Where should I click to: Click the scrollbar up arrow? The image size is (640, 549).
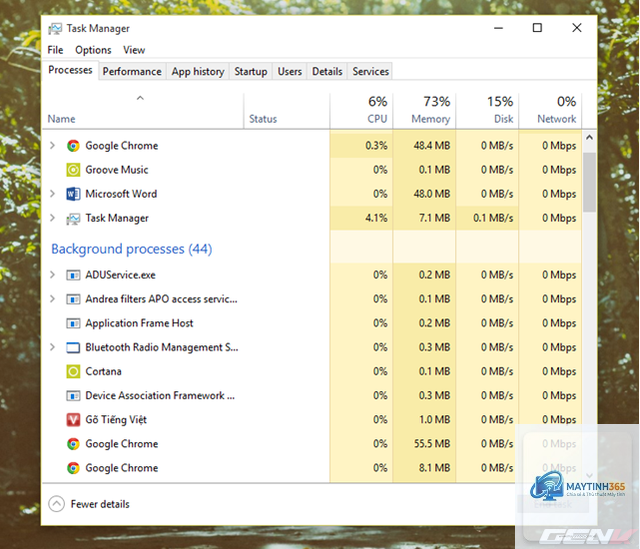tap(589, 138)
